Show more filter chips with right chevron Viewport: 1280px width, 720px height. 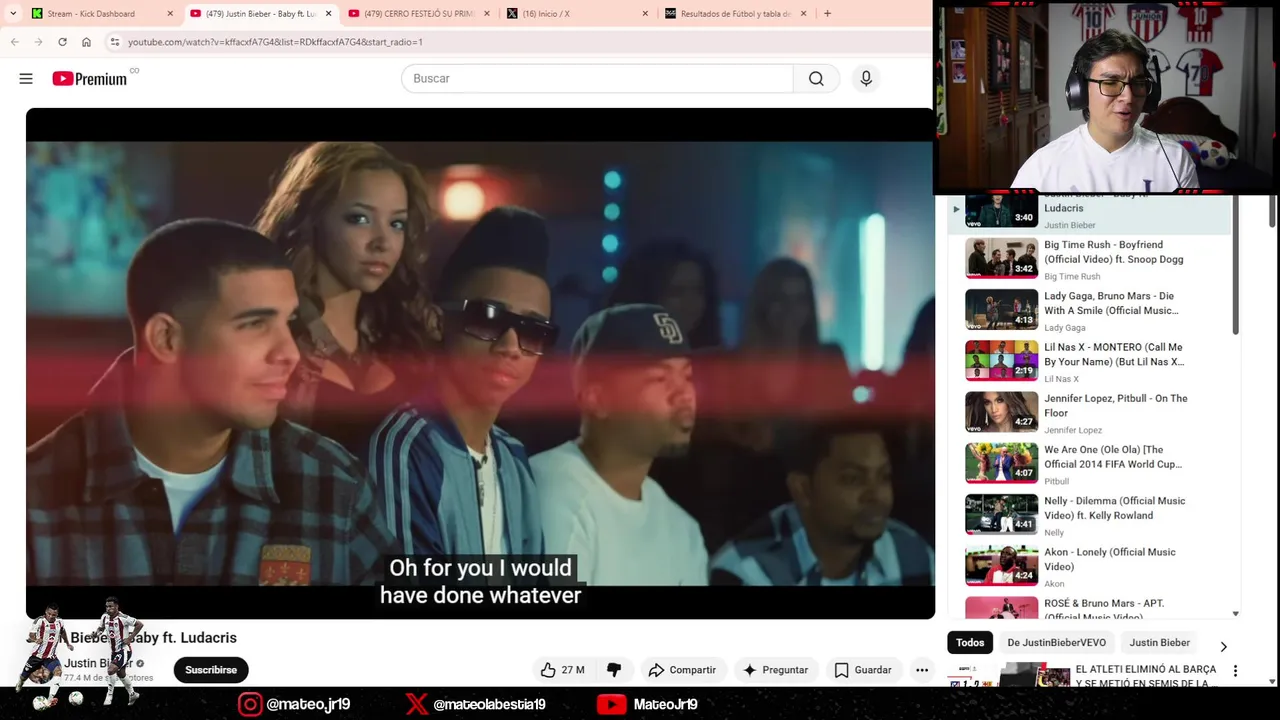coord(1223,646)
